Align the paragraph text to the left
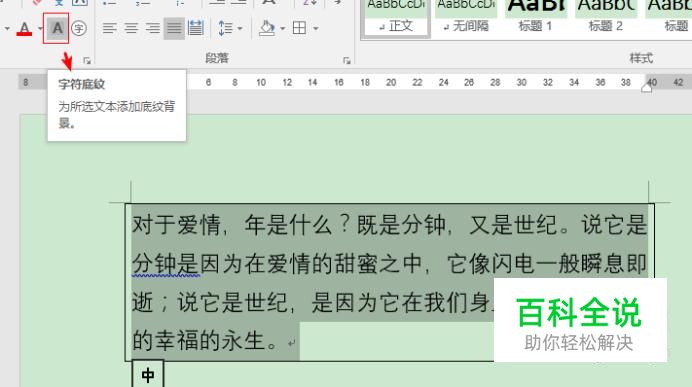 click(109, 29)
